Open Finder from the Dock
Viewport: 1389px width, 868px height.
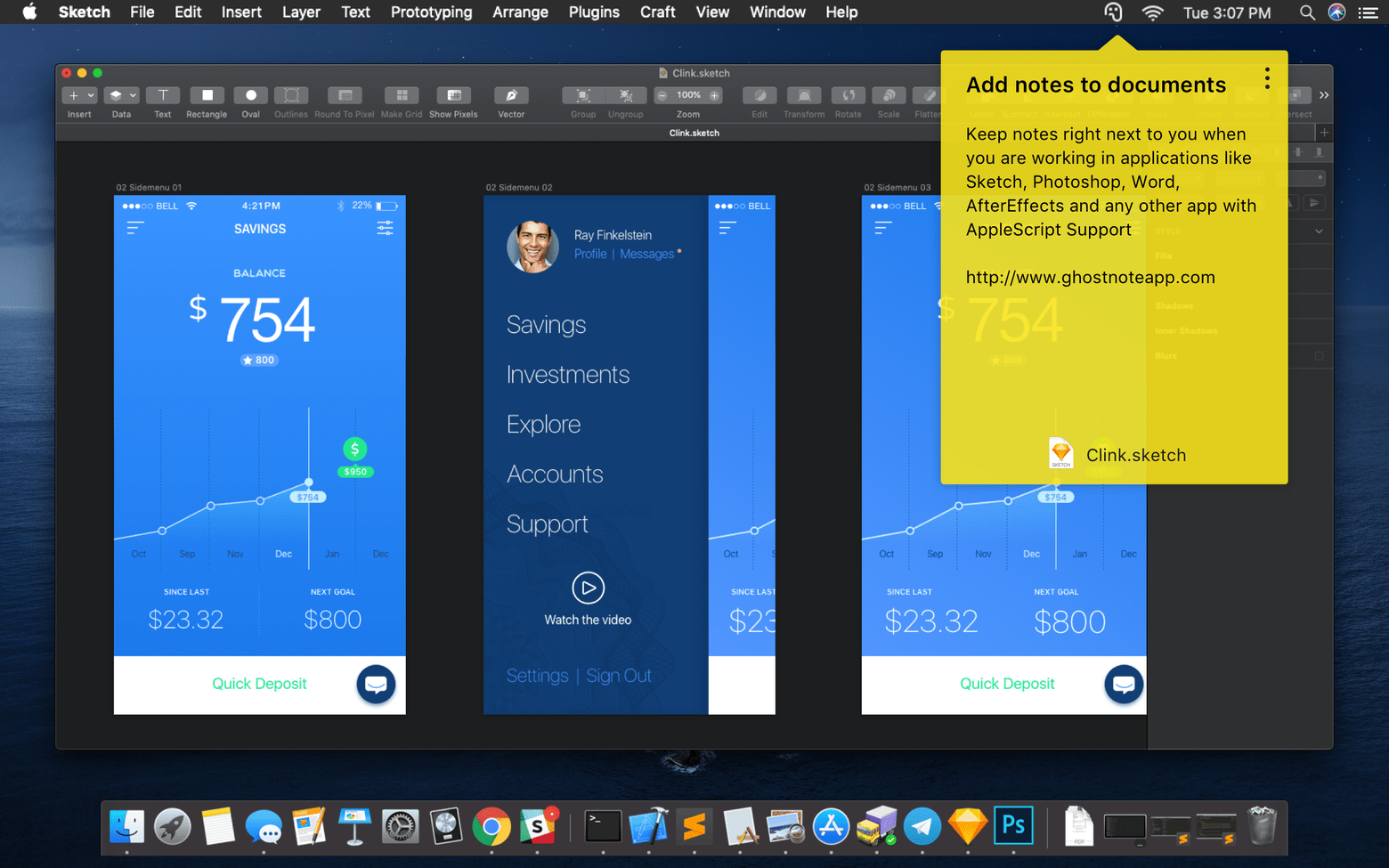coord(127,827)
